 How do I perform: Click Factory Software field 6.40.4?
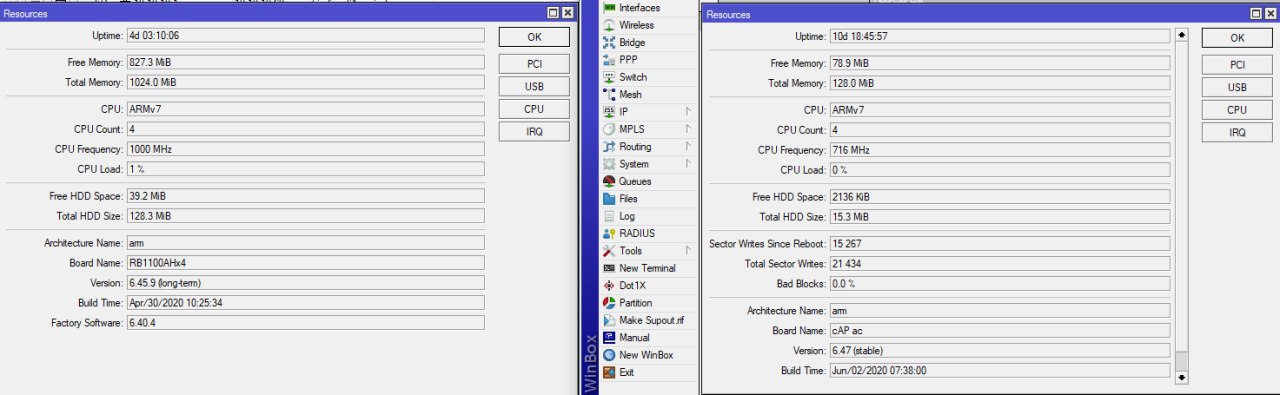(x=305, y=322)
